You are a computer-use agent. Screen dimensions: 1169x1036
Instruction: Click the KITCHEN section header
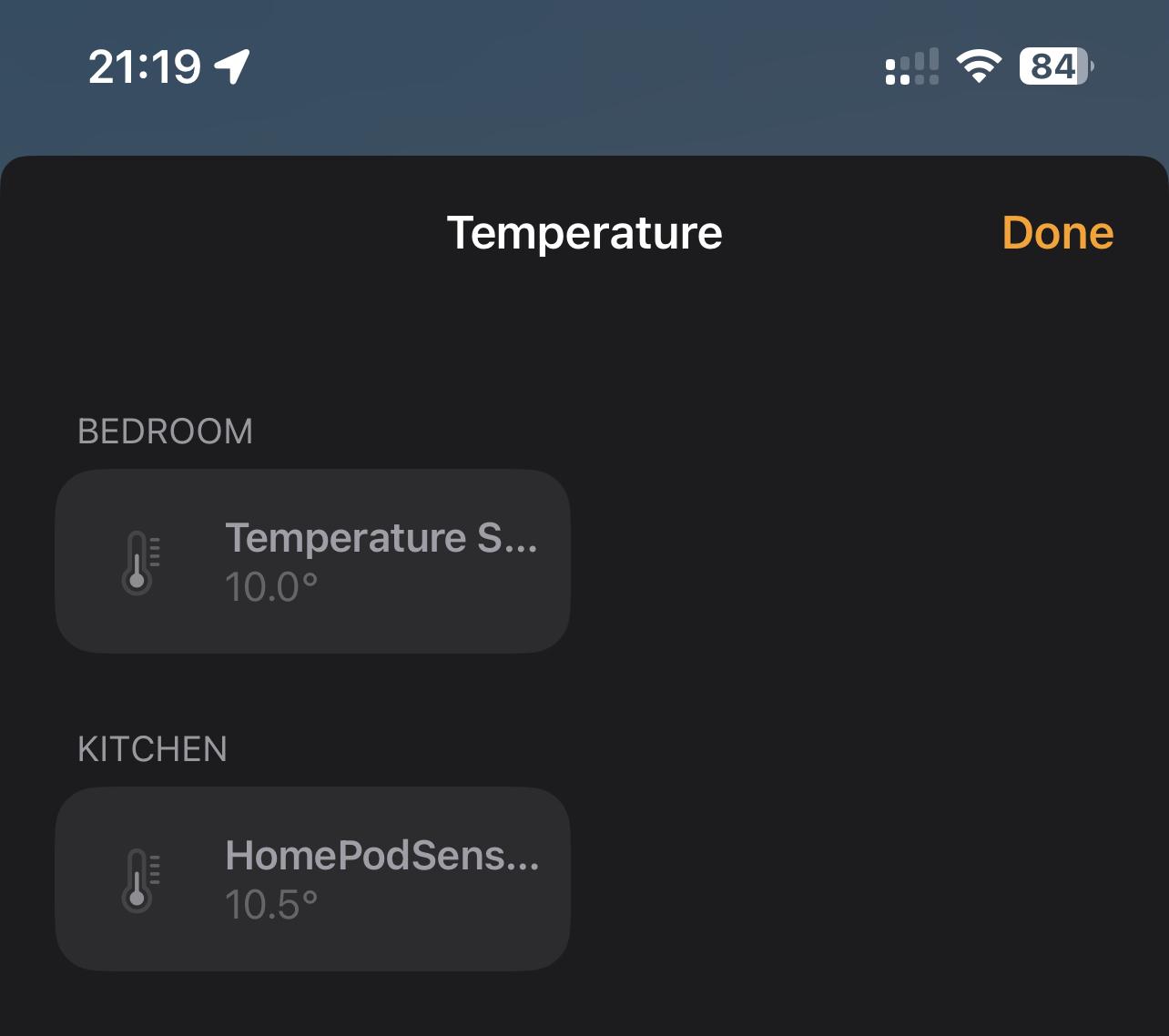[152, 749]
